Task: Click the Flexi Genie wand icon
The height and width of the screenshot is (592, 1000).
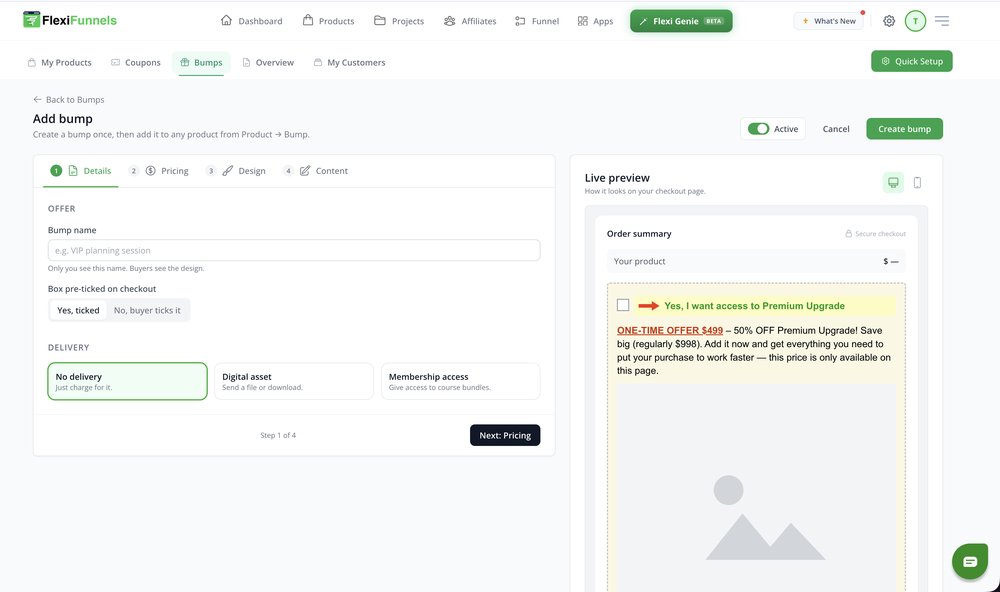Action: [643, 22]
